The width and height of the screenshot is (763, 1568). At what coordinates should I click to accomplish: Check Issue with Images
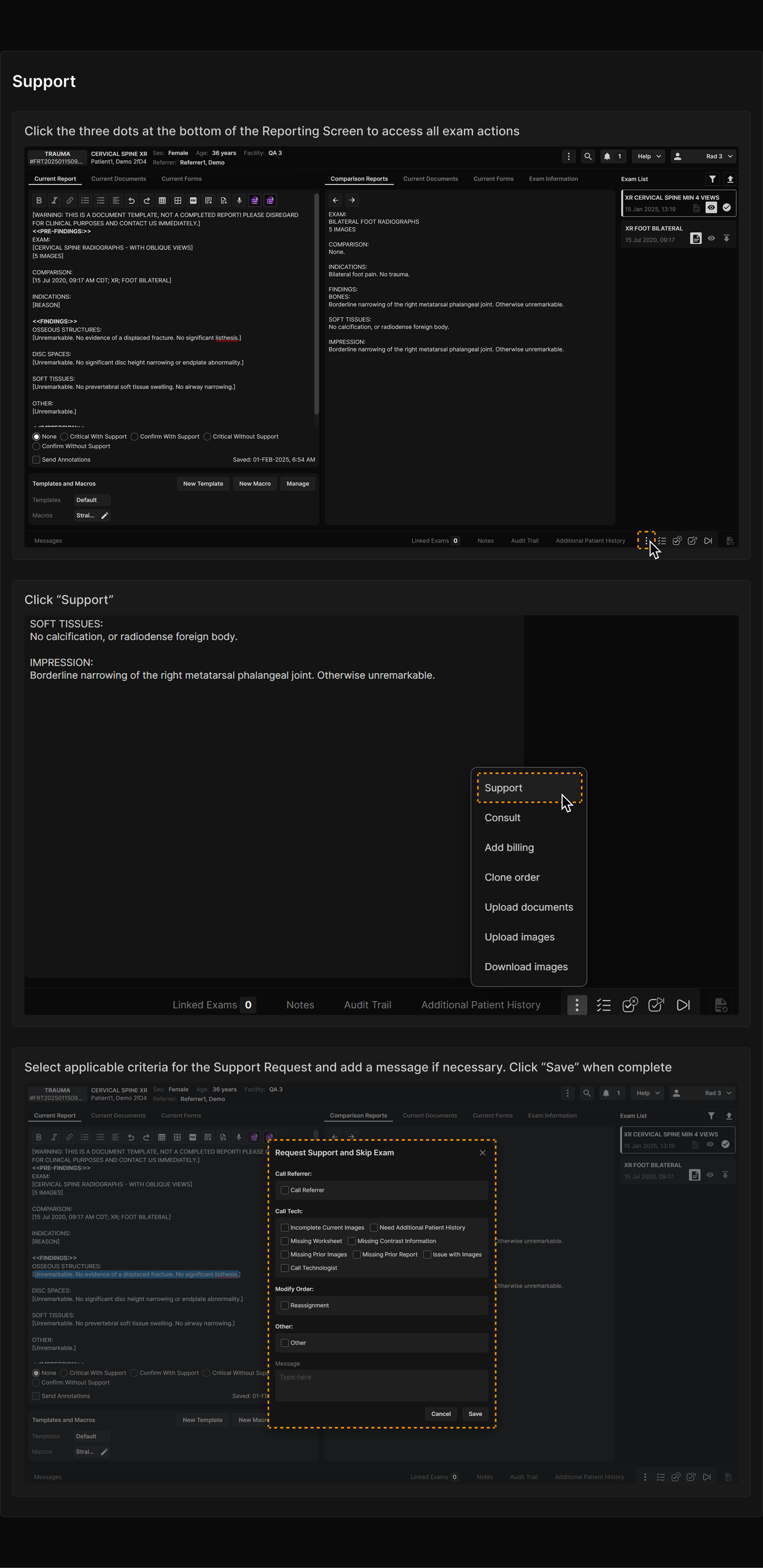427,1254
